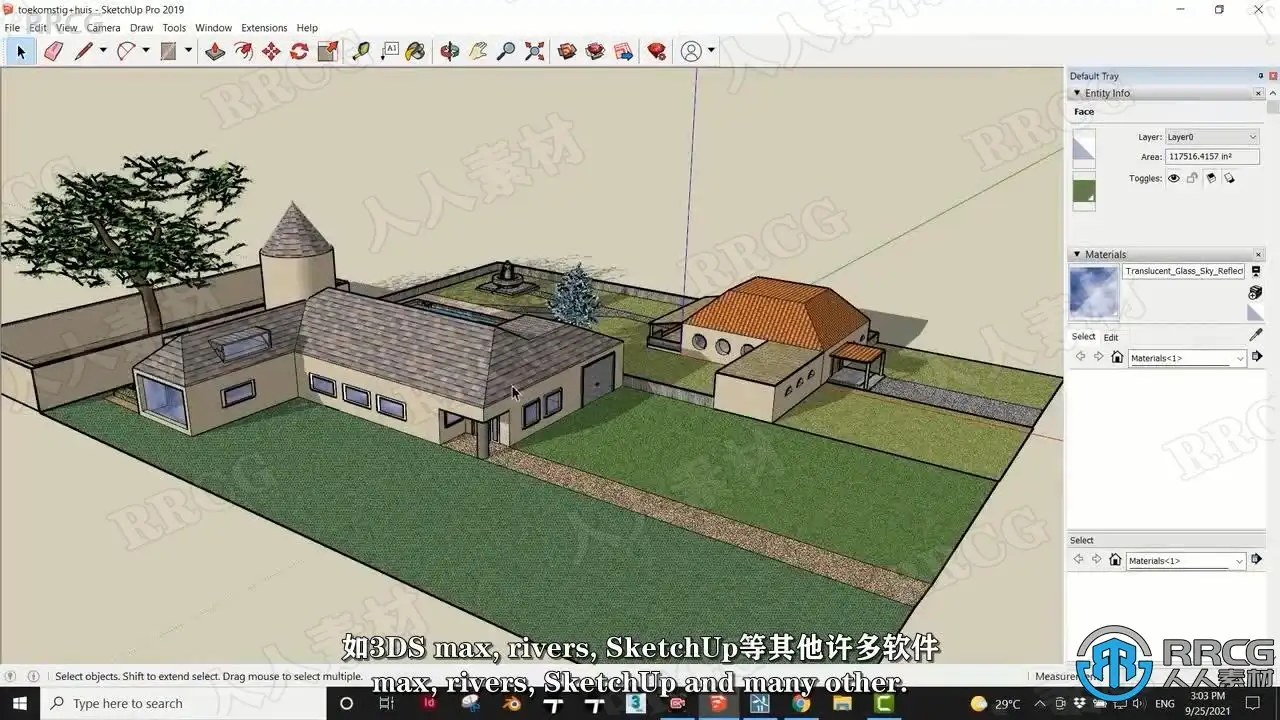Click the Windows search box

point(183,704)
